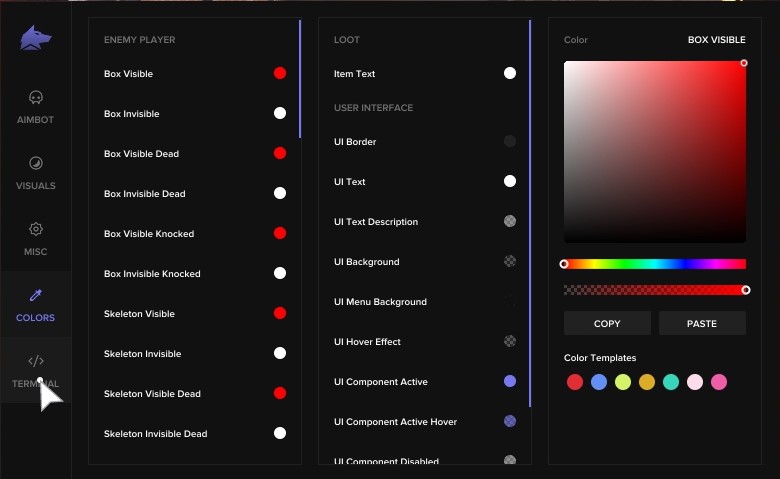Select the Box Invisible white color dot
The image size is (780, 479).
280,113
